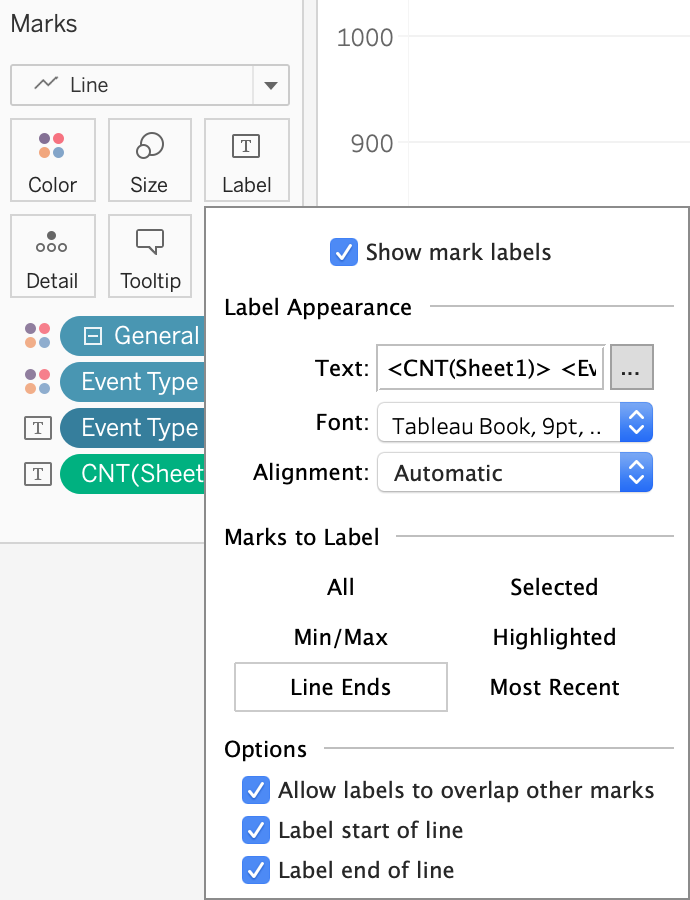Screen dimensions: 690x900
Task: Click text icon beside Event Type pill
Action: (37, 428)
